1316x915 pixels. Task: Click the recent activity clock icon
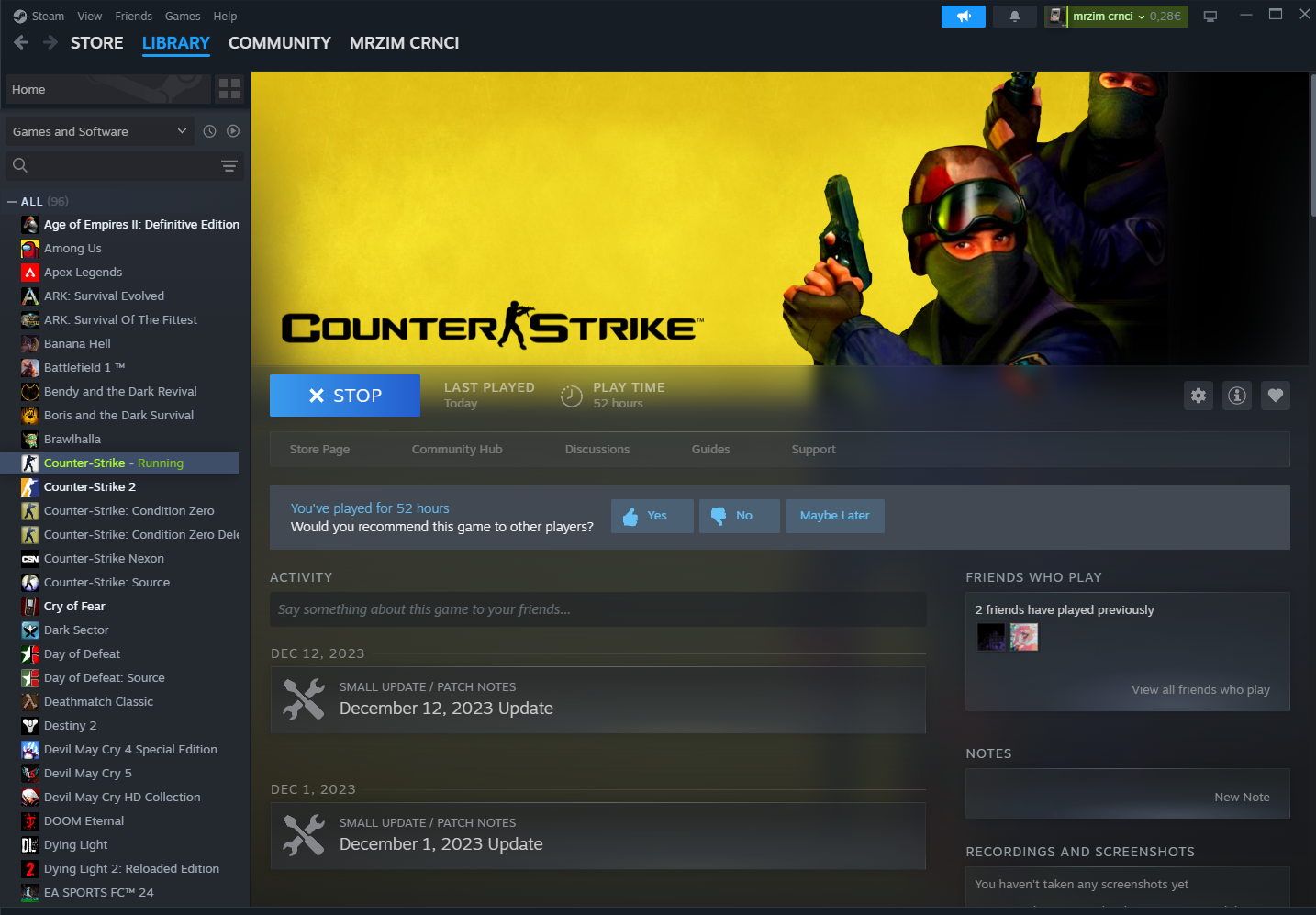[x=209, y=131]
